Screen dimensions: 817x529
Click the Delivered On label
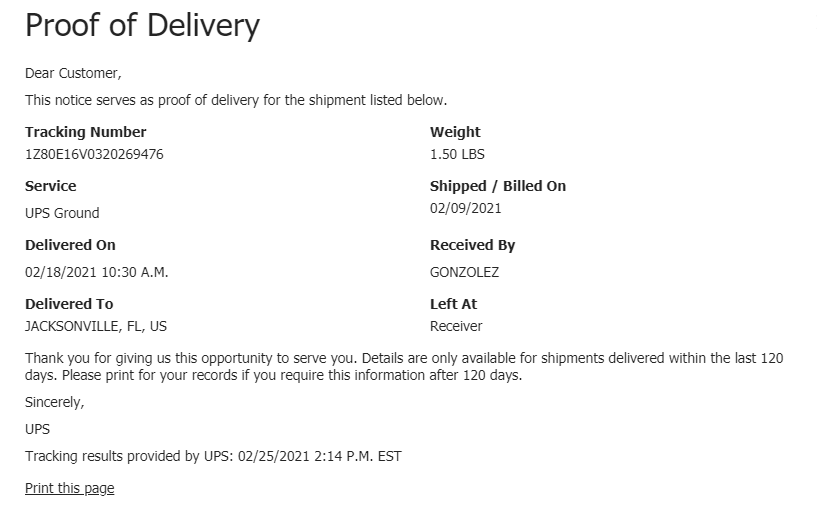(x=70, y=245)
